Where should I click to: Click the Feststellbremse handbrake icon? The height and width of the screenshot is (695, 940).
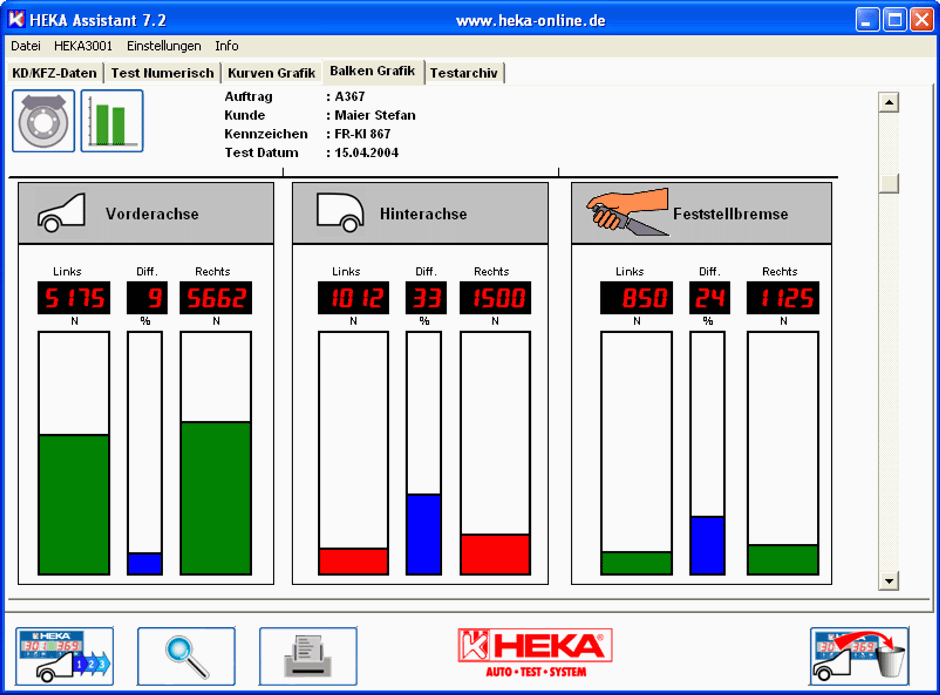point(627,212)
